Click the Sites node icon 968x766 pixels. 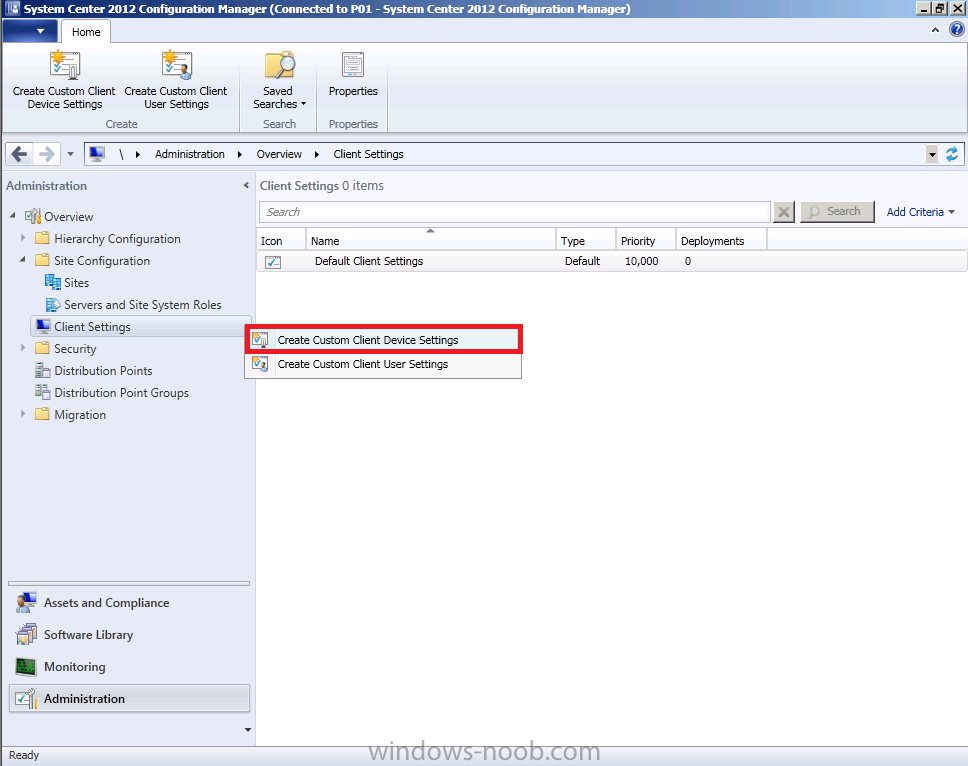pos(52,282)
